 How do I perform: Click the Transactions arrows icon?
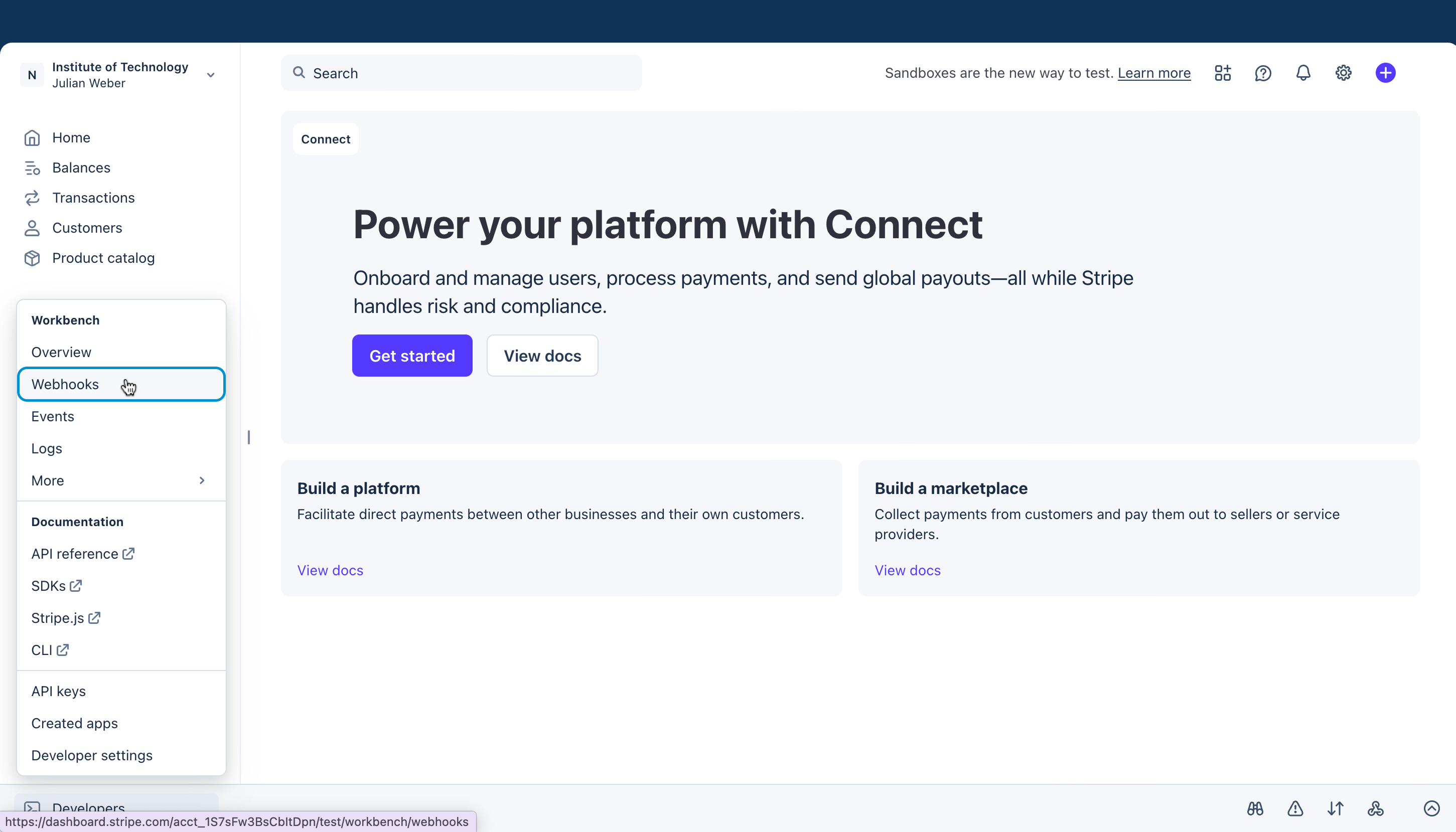(x=32, y=198)
